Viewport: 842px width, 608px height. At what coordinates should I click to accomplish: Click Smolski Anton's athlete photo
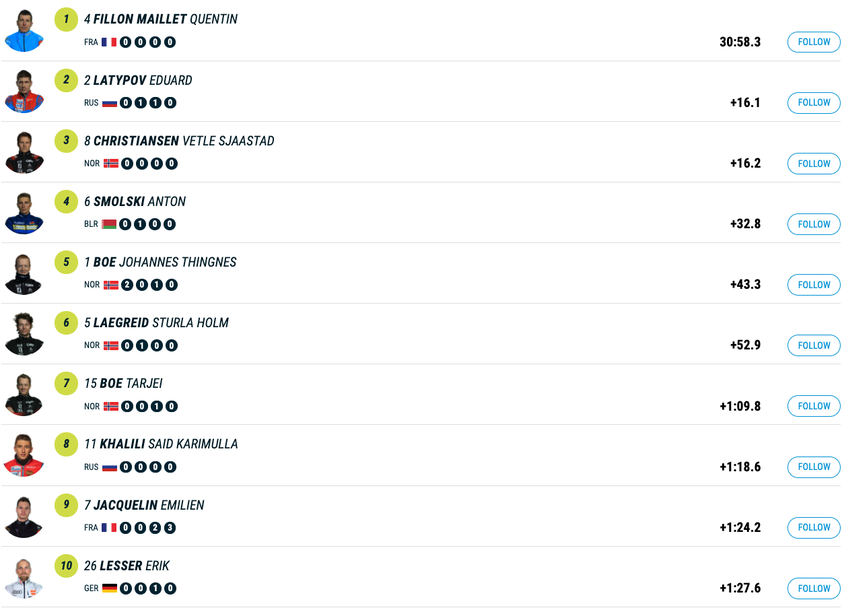pyautogui.click(x=24, y=212)
